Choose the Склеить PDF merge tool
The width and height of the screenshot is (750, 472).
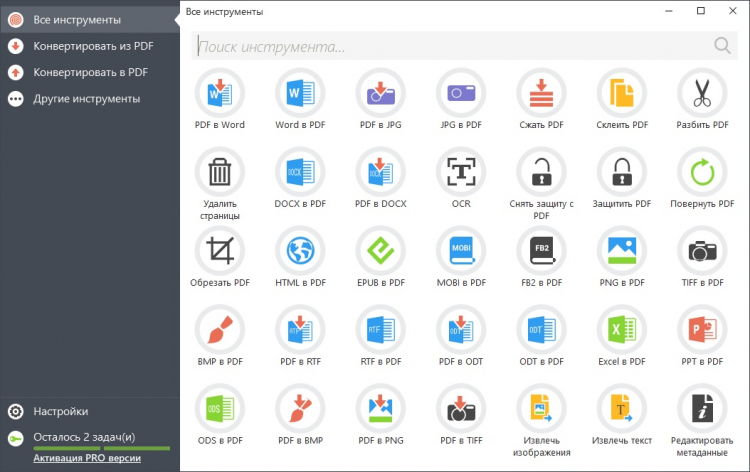pos(621,93)
